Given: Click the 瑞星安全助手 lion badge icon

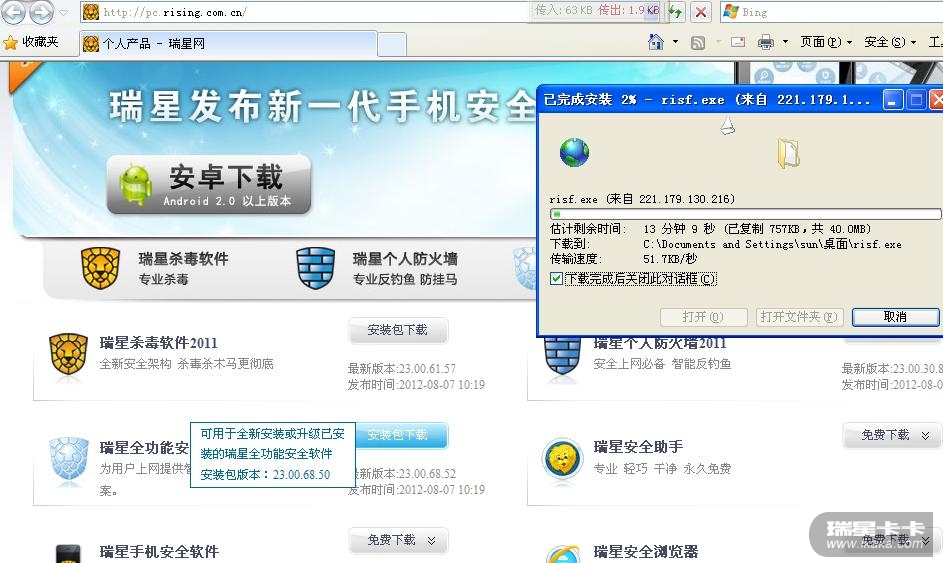Looking at the screenshot, I should (562, 460).
